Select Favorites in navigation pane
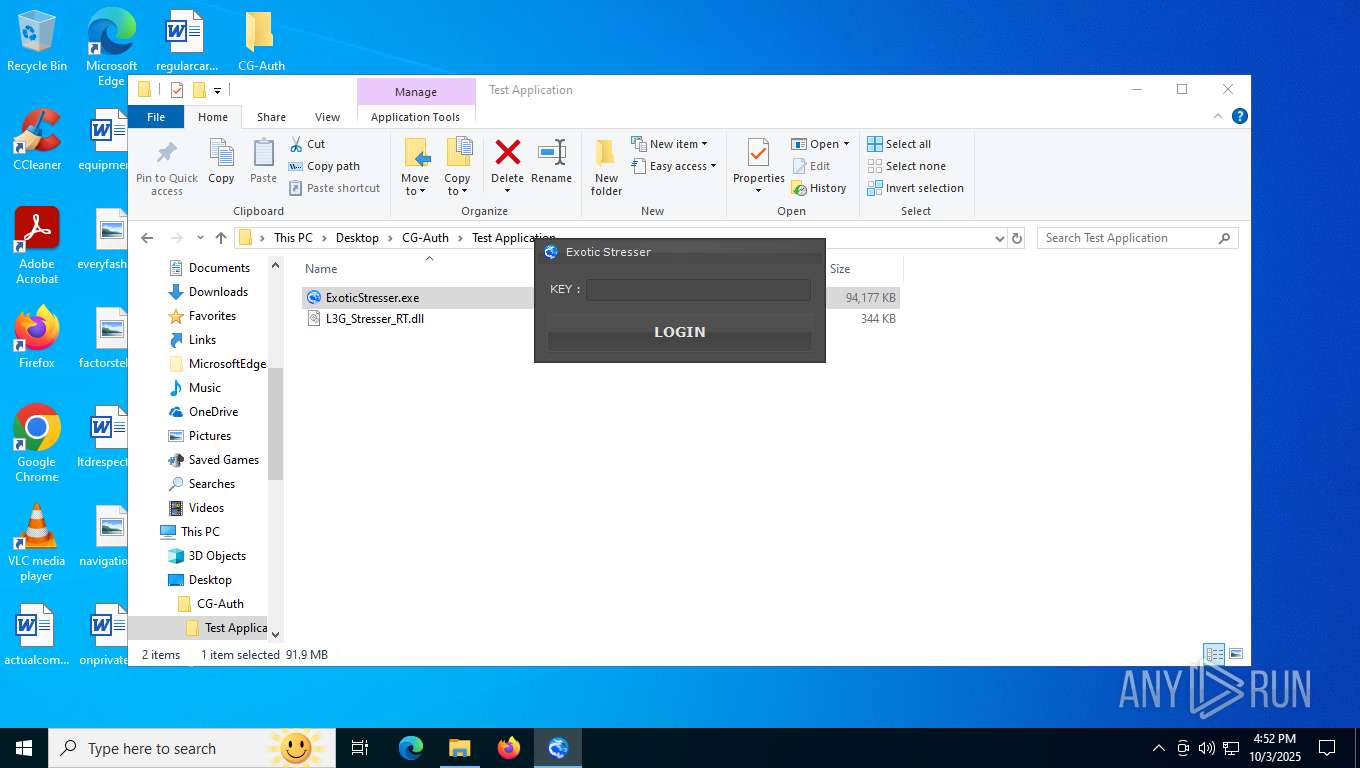Screen dimensions: 1360x768 (x=212, y=316)
